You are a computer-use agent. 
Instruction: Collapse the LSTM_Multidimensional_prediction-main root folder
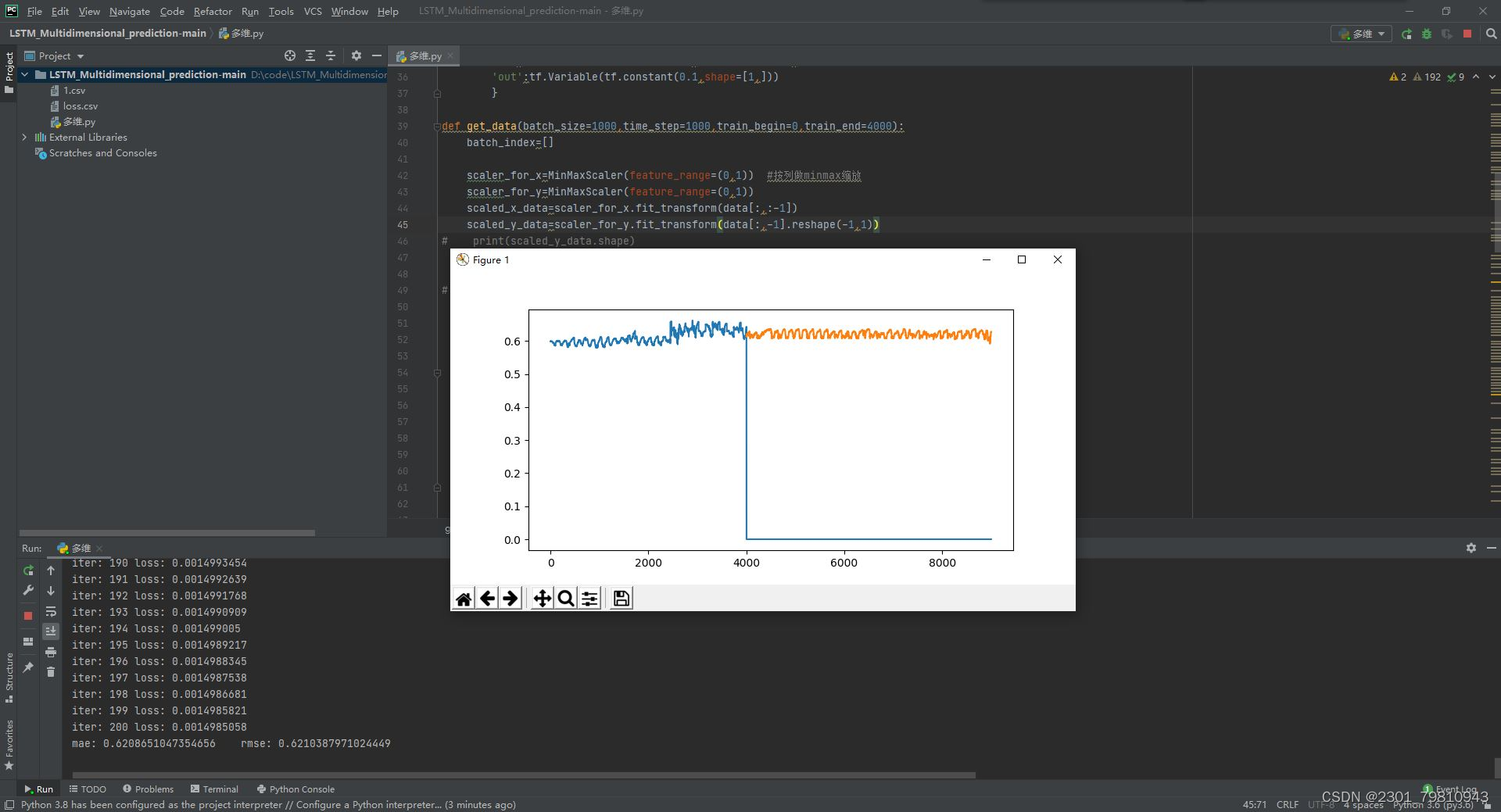(x=25, y=75)
